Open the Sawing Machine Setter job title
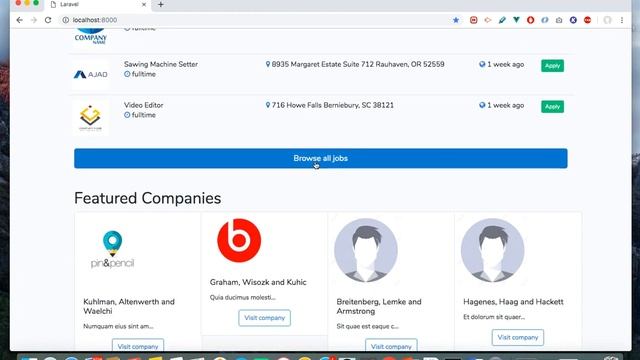Image resolution: width=640 pixels, height=360 pixels. pos(161,64)
